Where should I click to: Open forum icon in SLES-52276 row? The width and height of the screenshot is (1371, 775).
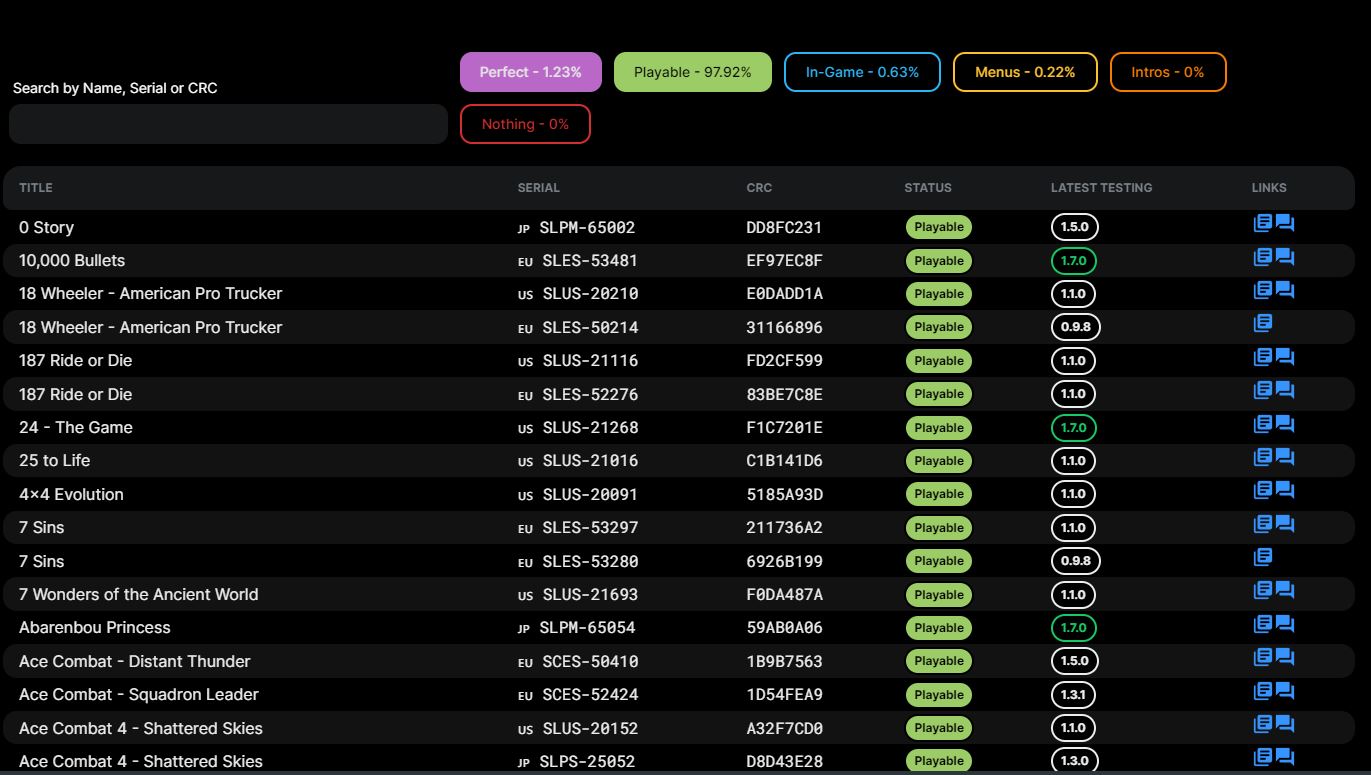pos(1285,391)
